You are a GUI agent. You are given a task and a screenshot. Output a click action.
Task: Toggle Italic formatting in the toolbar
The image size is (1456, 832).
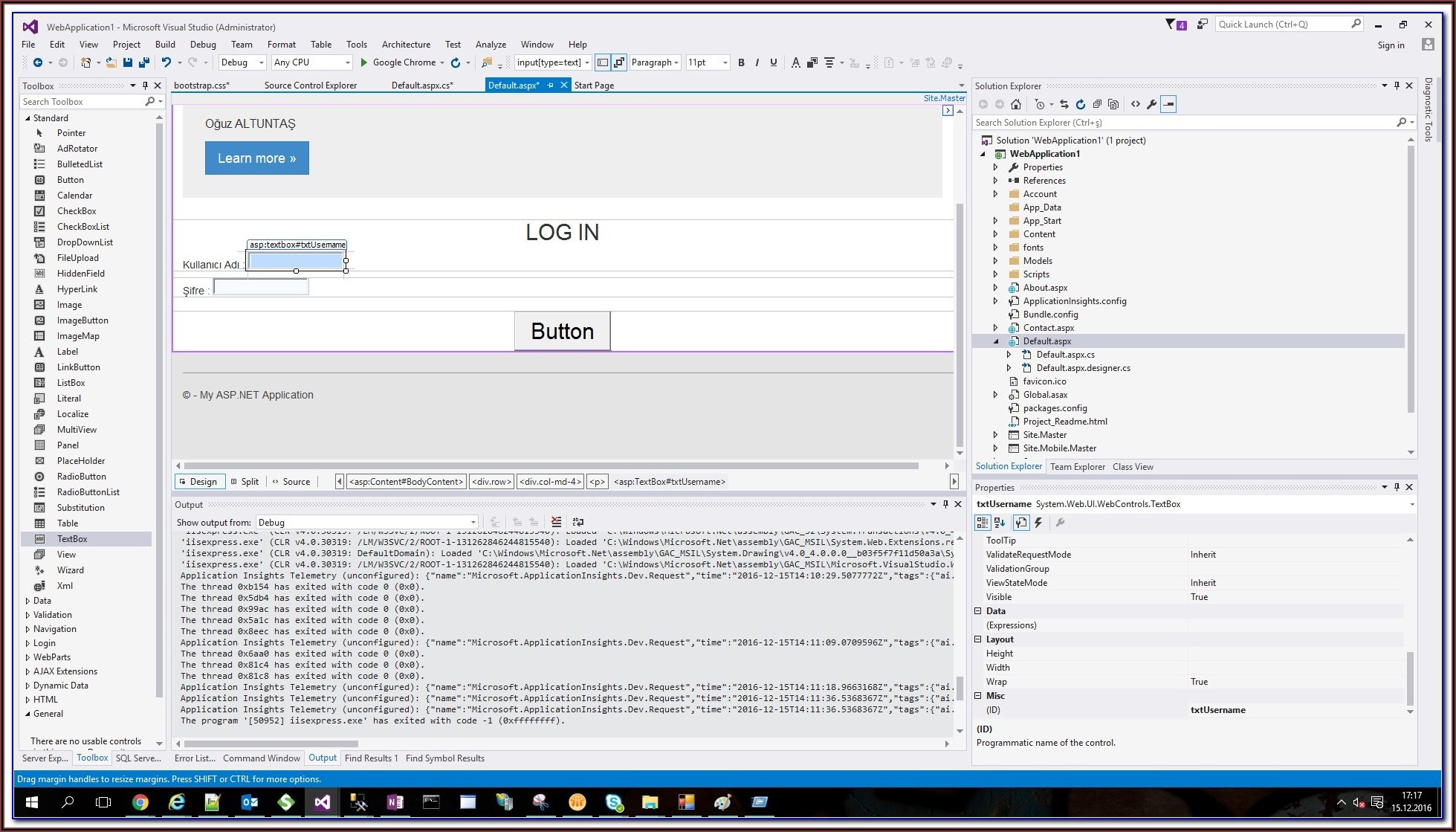(x=757, y=62)
